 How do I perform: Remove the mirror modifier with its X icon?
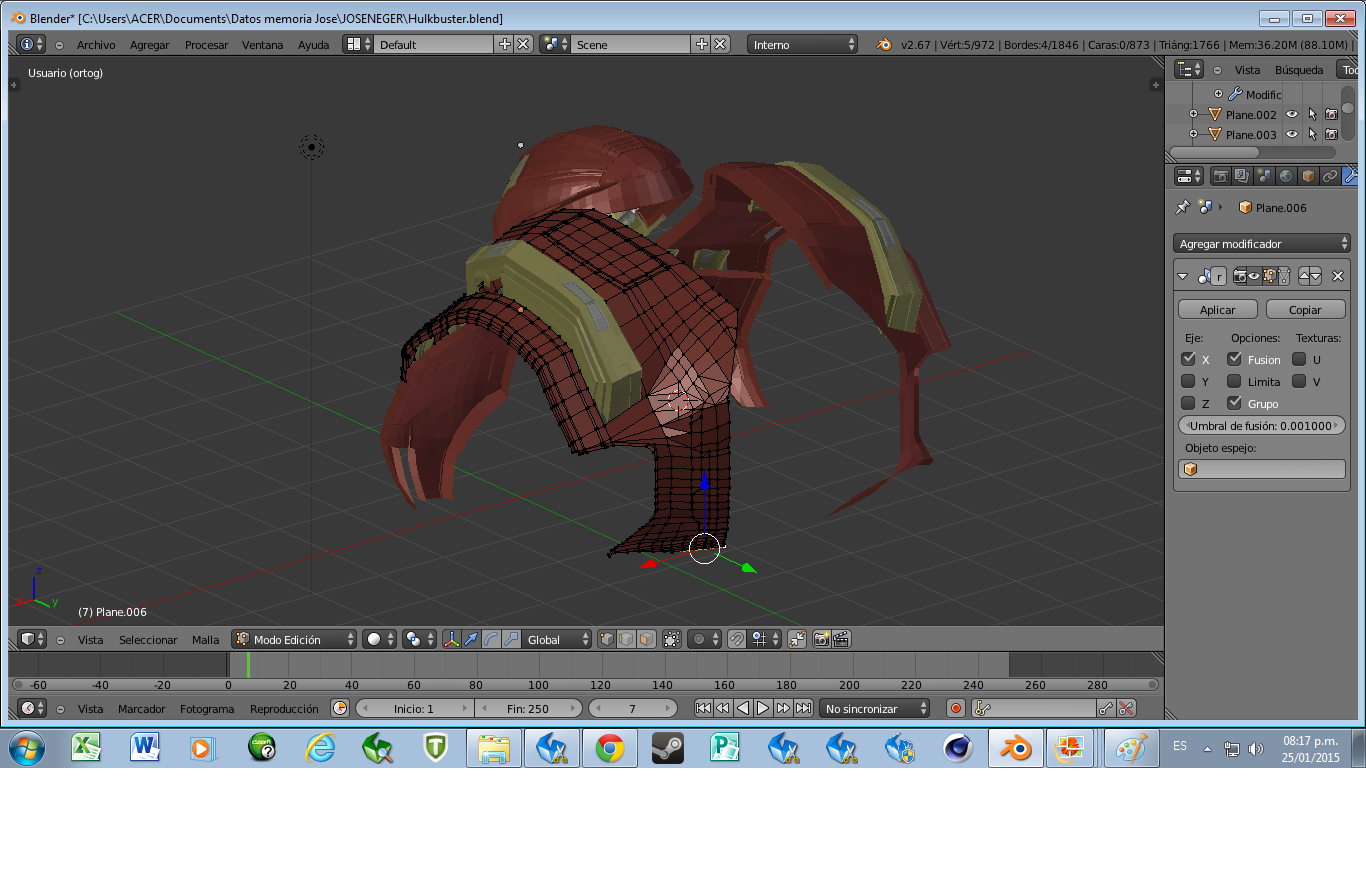tap(1338, 276)
